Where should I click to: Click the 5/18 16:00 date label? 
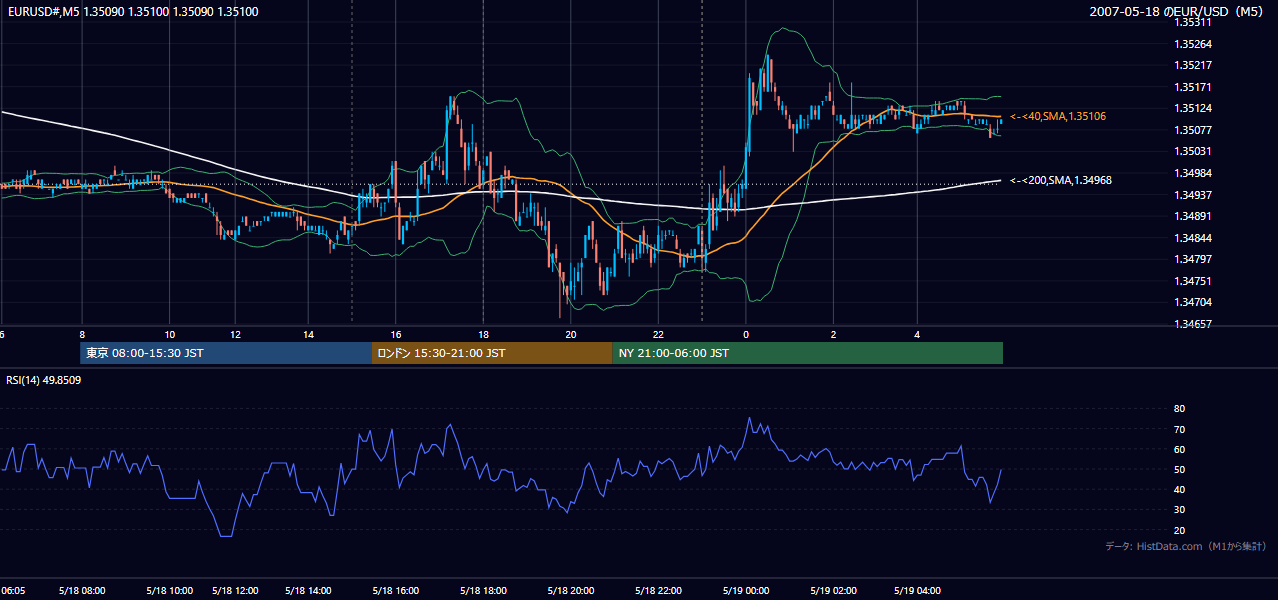click(x=395, y=590)
